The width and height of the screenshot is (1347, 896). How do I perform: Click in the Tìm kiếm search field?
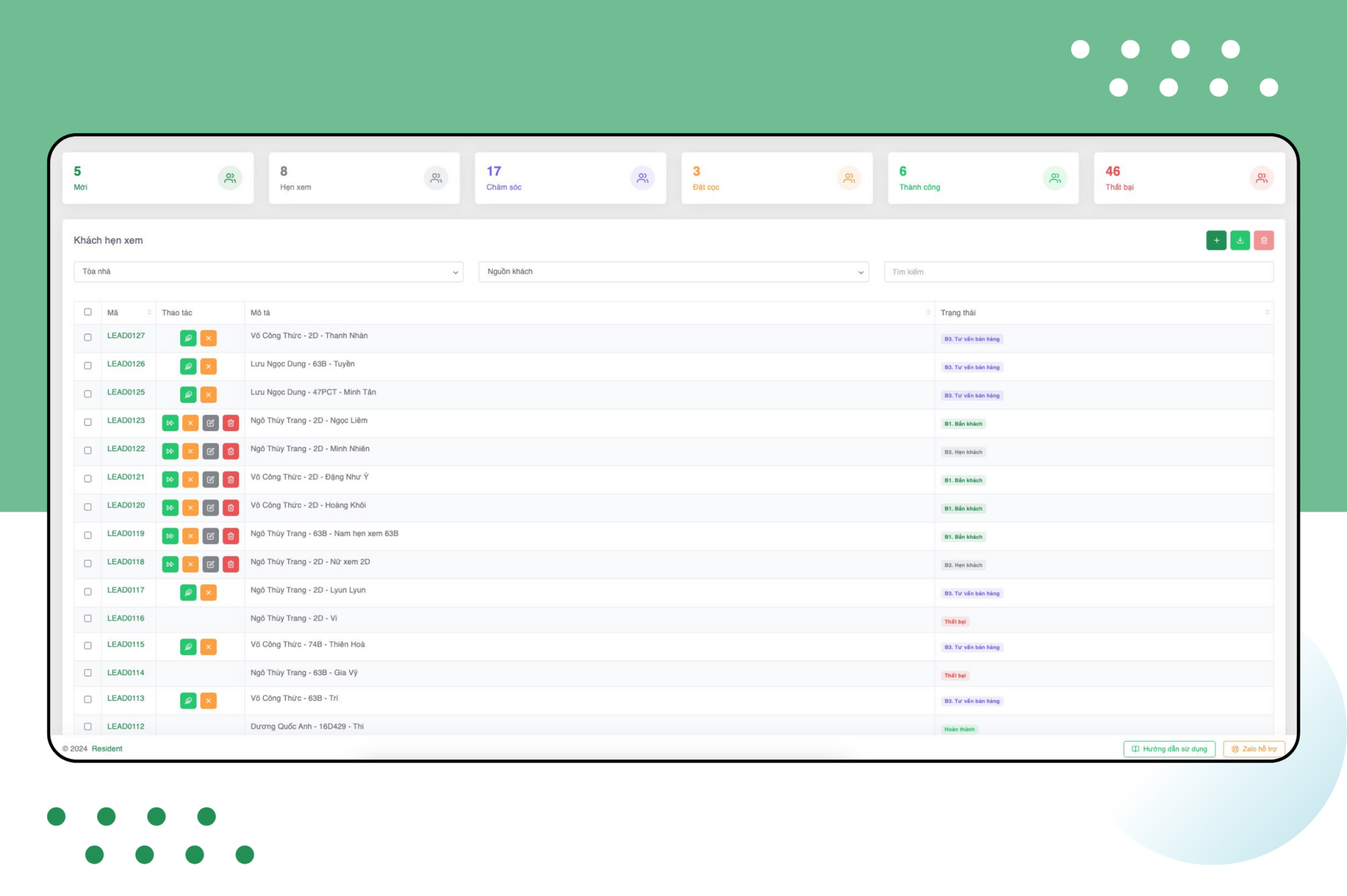[1079, 272]
